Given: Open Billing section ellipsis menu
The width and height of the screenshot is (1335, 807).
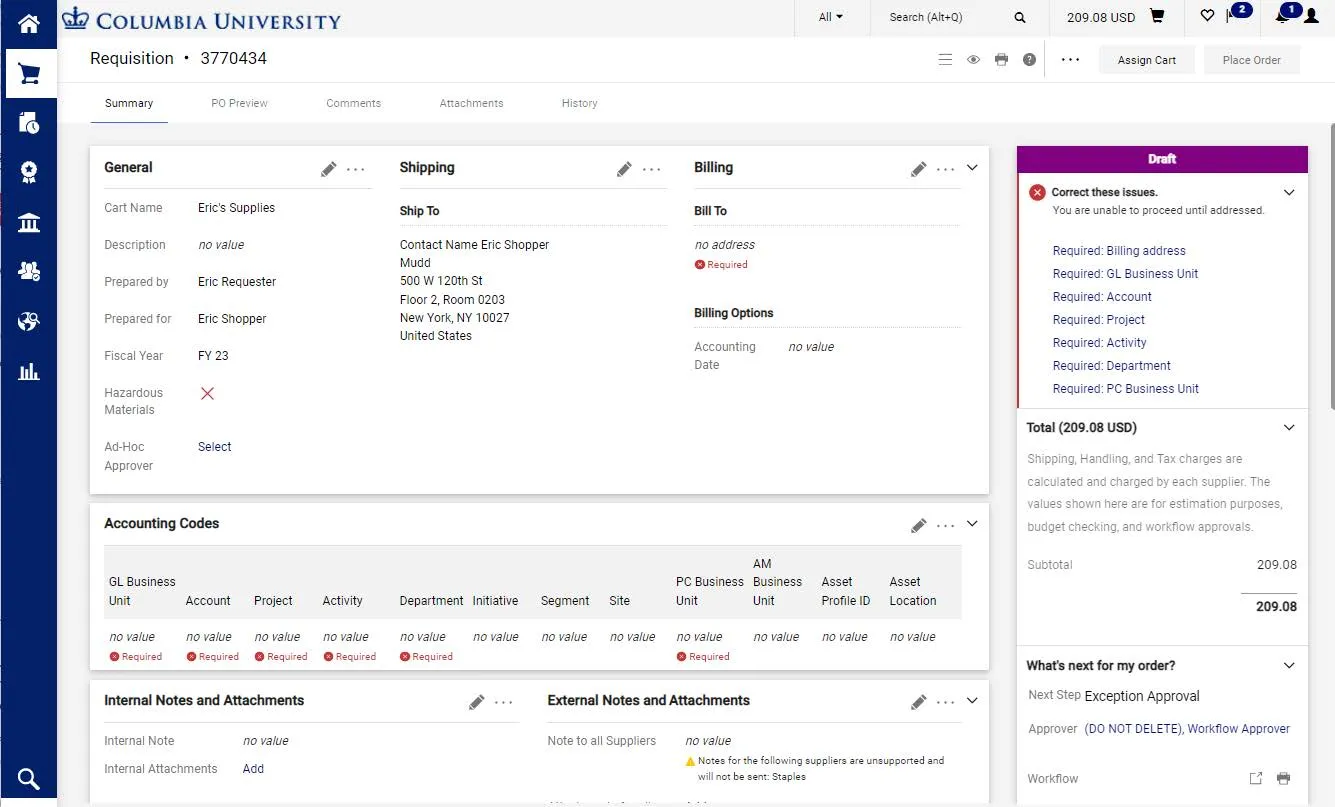Looking at the screenshot, I should [x=946, y=170].
